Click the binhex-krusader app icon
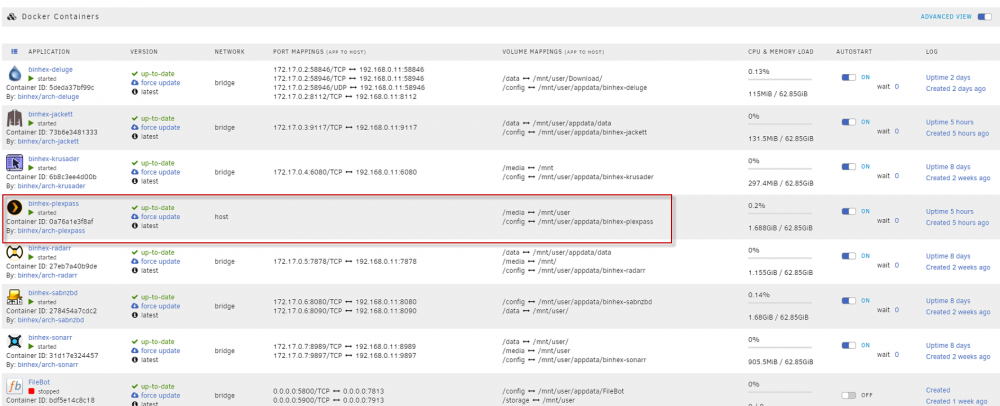The height and width of the screenshot is (406, 1000). [x=14, y=163]
